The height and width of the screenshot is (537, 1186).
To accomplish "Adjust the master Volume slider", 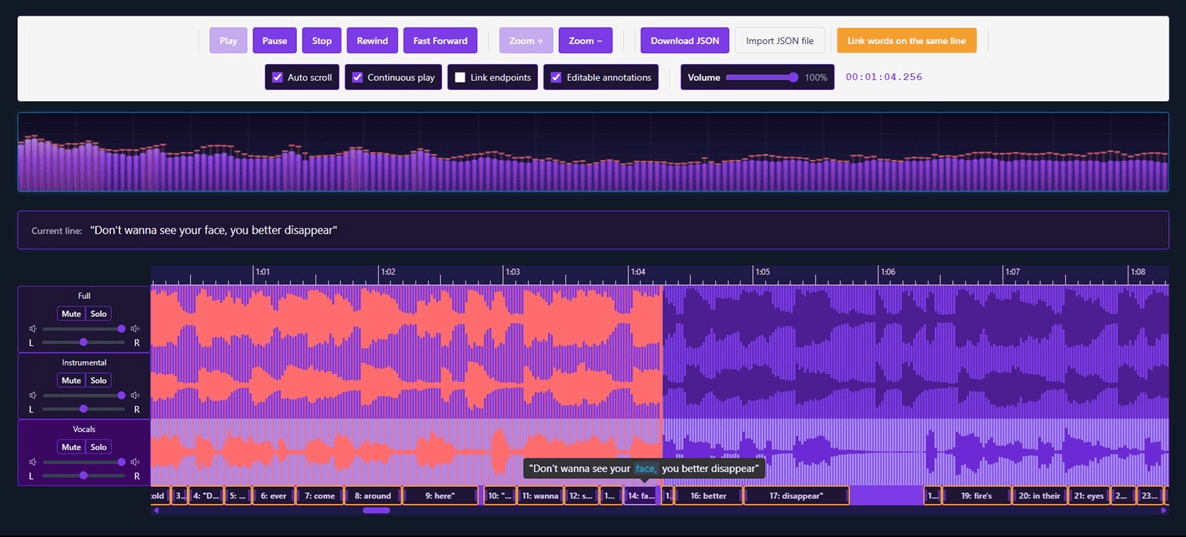I will tap(762, 77).
